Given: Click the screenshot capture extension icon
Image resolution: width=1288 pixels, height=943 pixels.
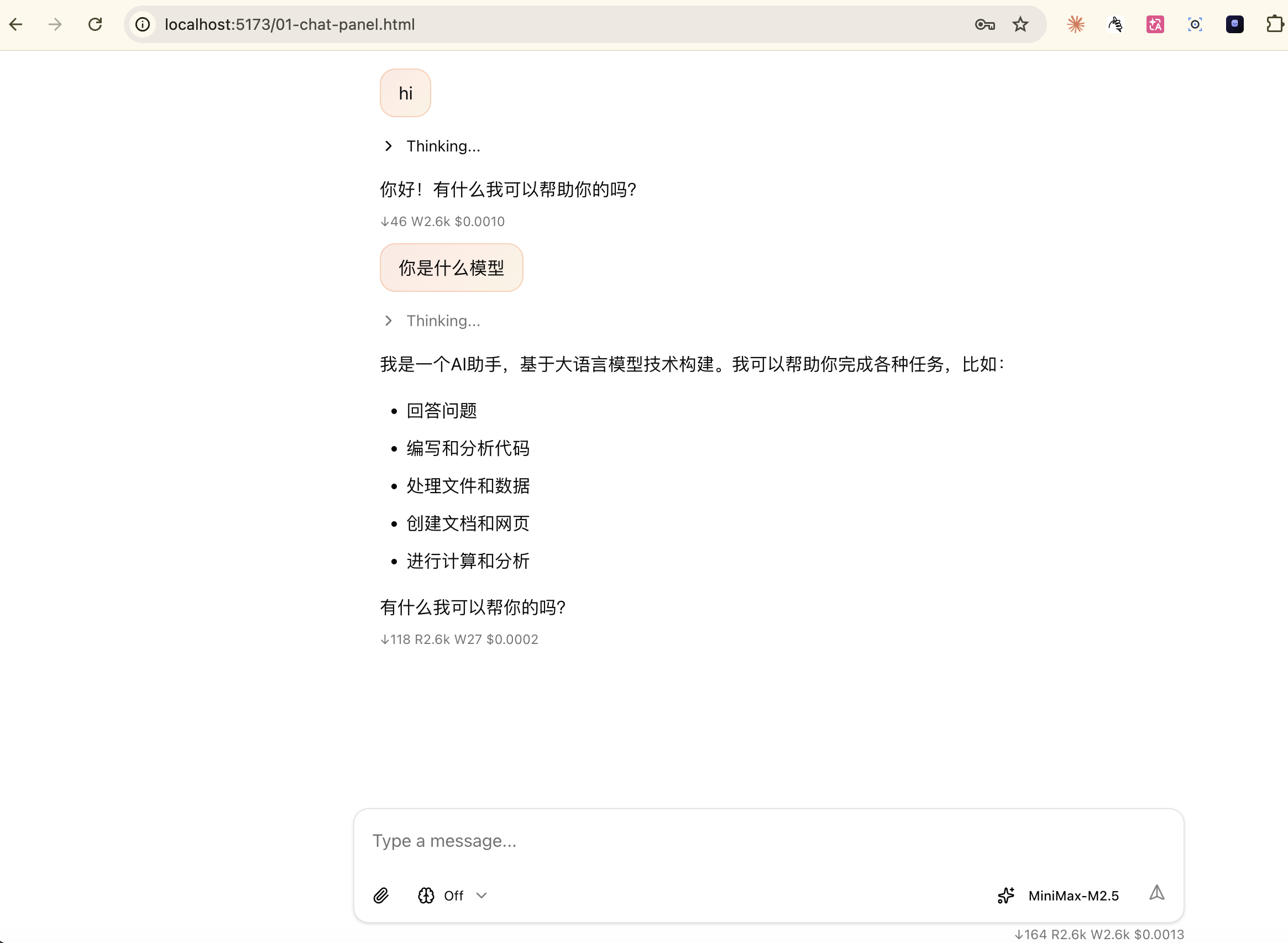Looking at the screenshot, I should click(1195, 24).
